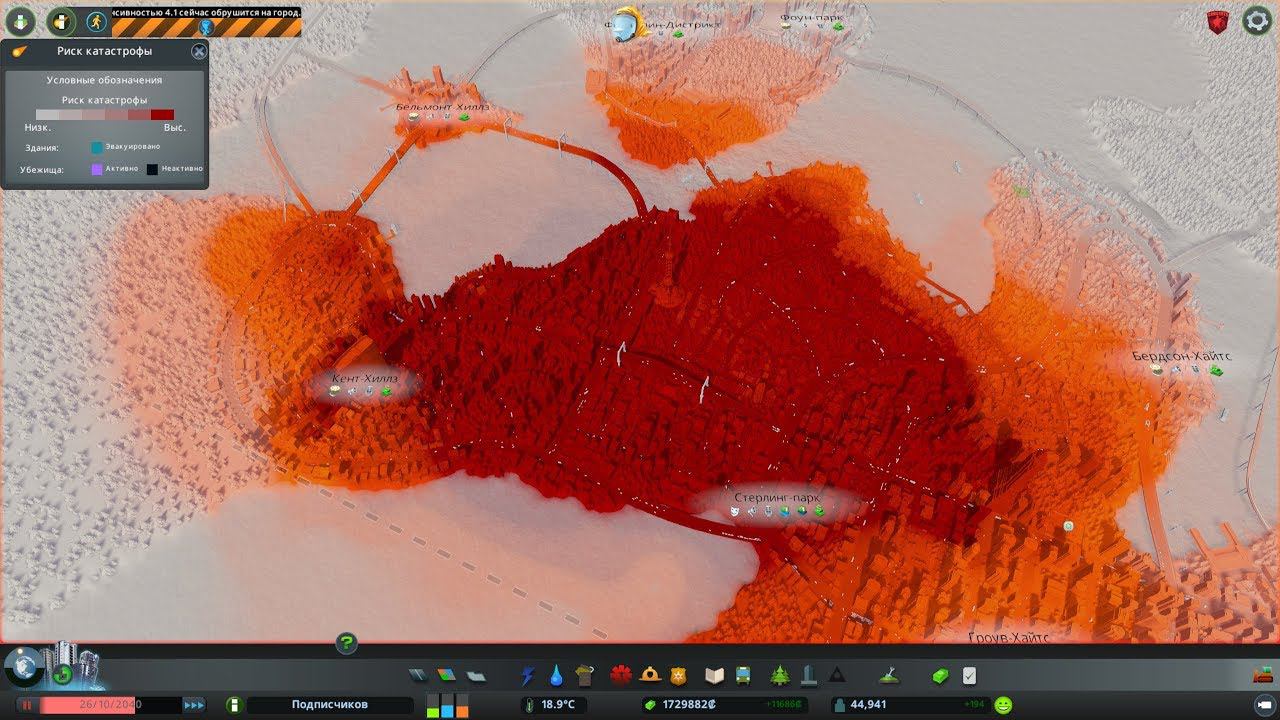The width and height of the screenshot is (1280, 720).
Task: Click the city info icon beside Подписчиков
Action: tap(235, 705)
